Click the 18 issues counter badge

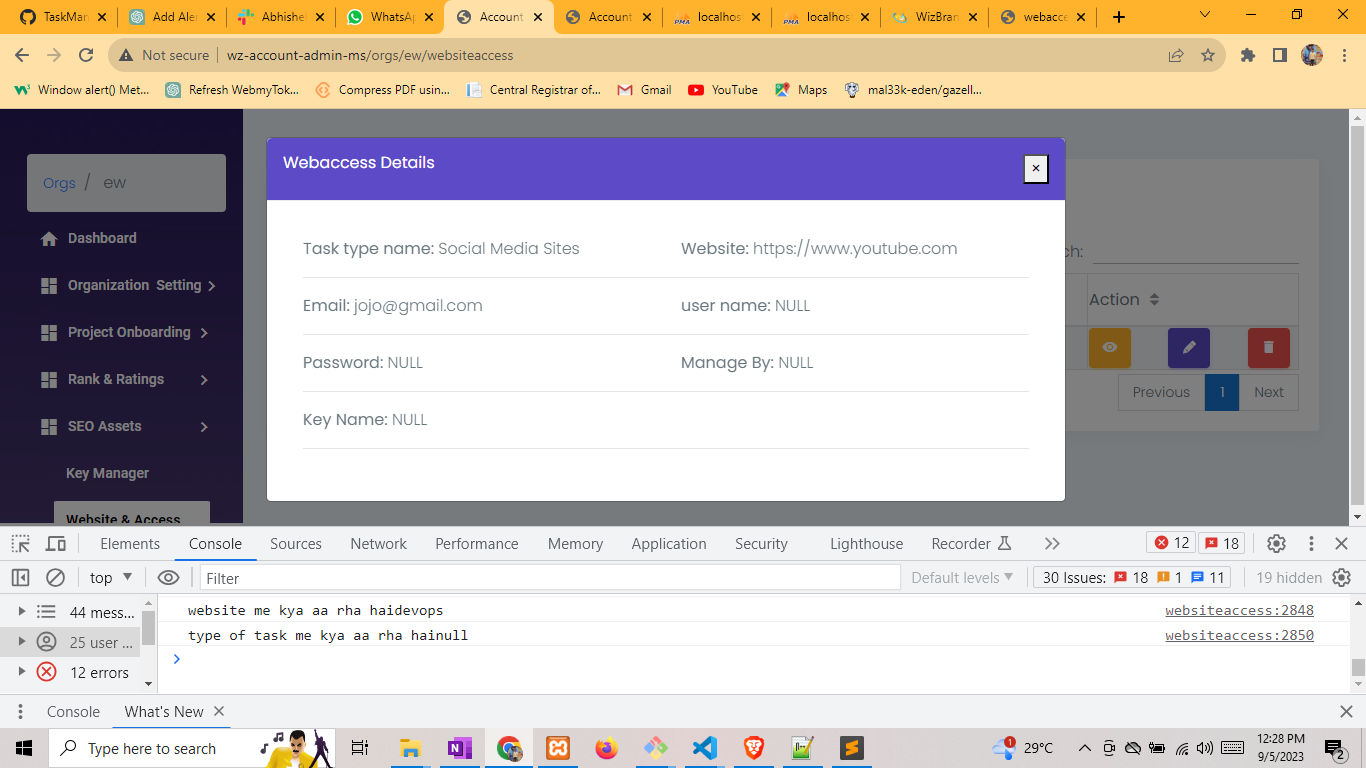(1222, 543)
